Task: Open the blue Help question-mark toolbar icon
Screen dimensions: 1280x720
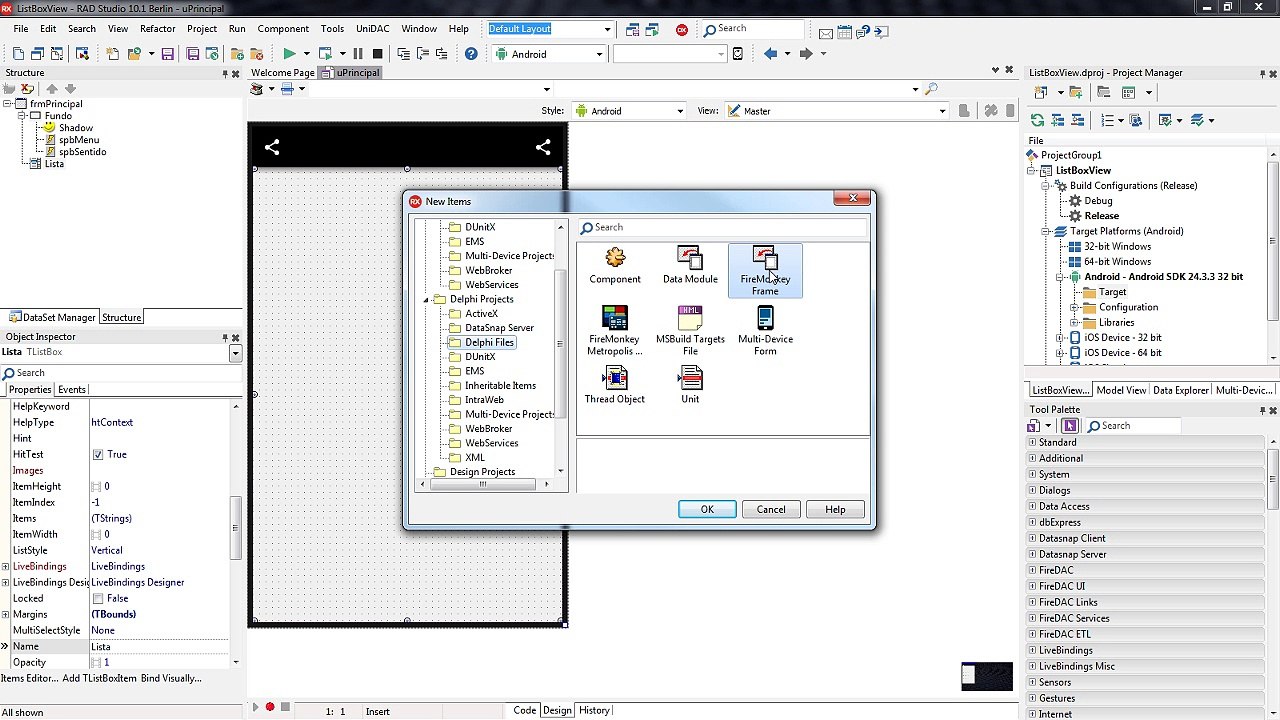Action: click(471, 54)
